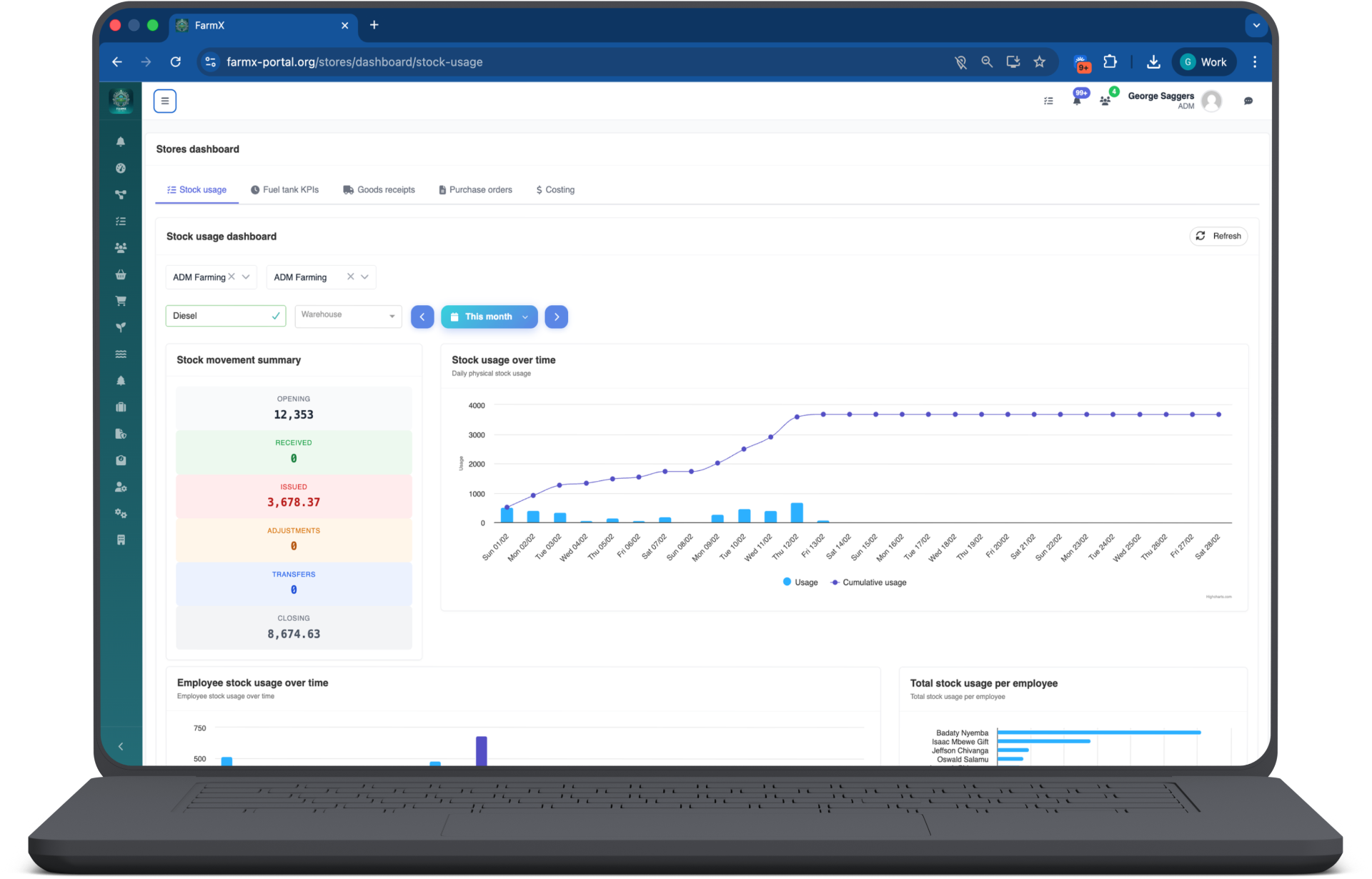Open the Warehouse dropdown
1372x879 pixels.
(348, 316)
